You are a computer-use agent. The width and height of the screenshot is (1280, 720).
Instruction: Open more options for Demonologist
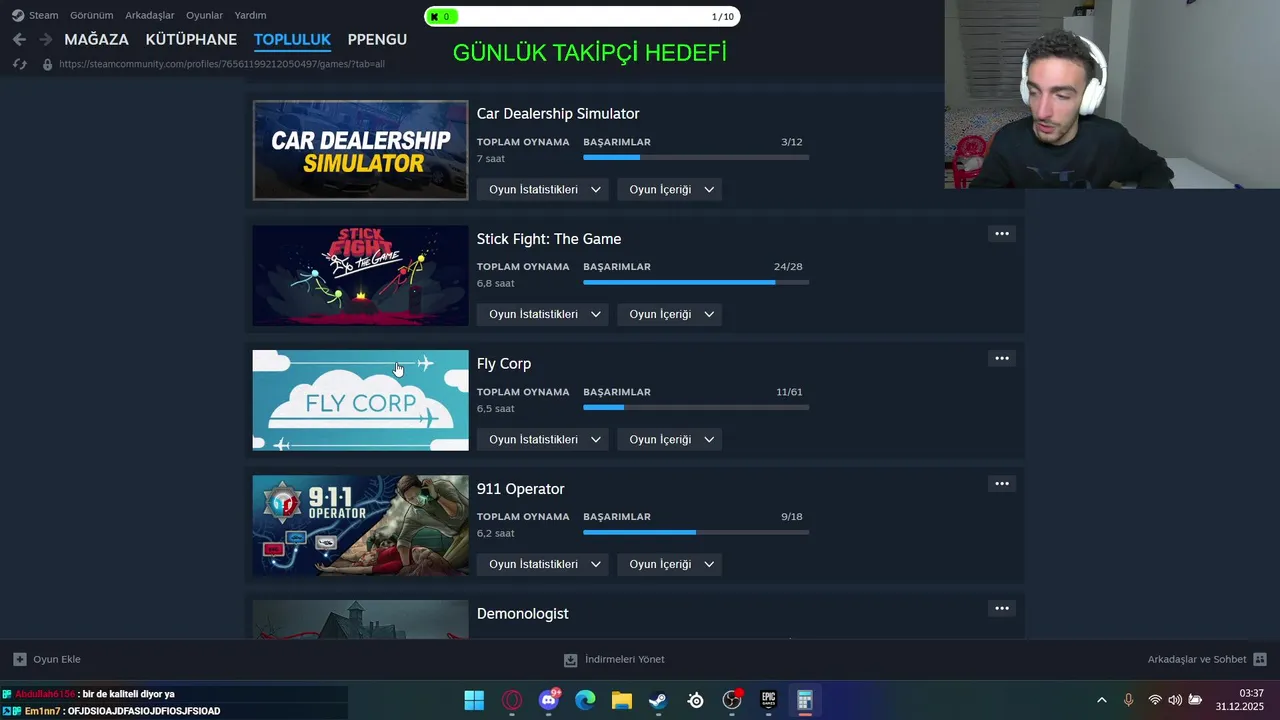[1001, 608]
